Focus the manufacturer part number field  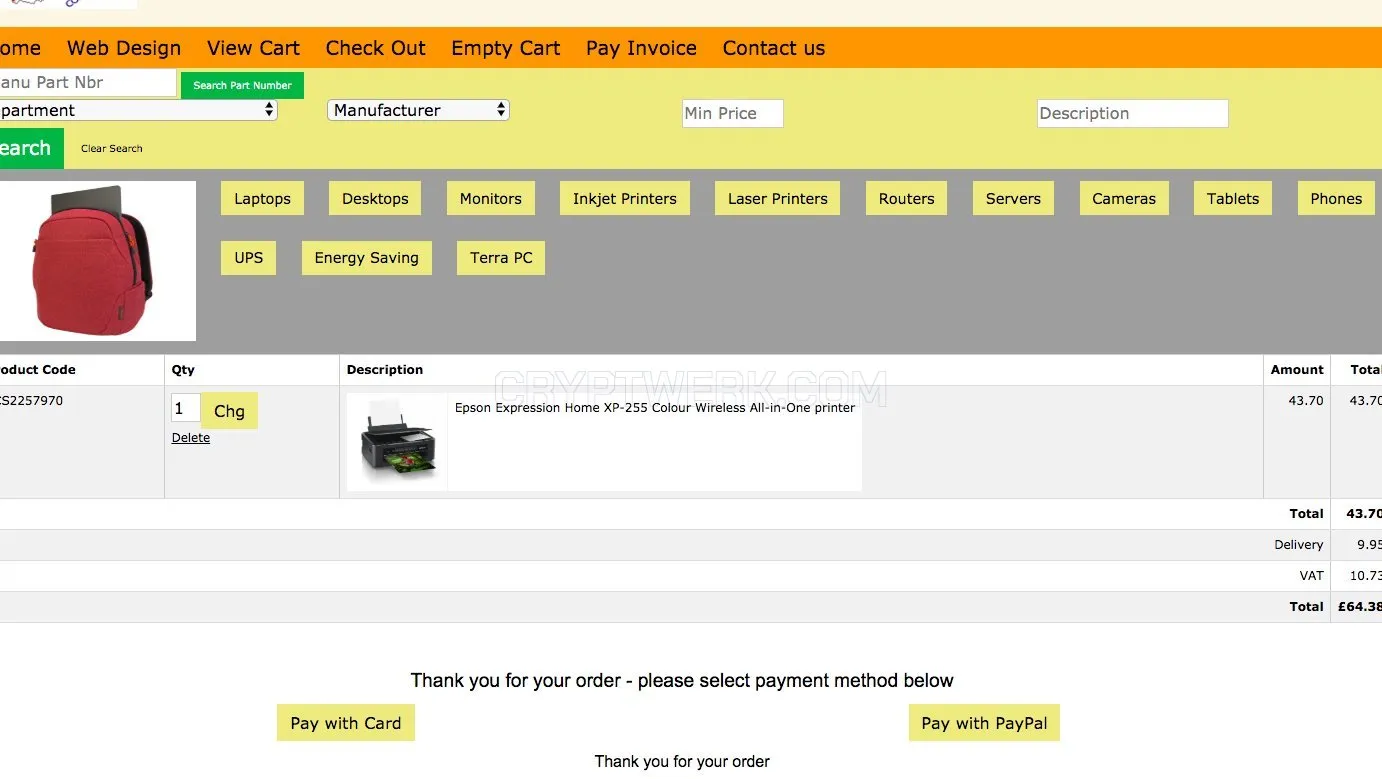pos(87,83)
